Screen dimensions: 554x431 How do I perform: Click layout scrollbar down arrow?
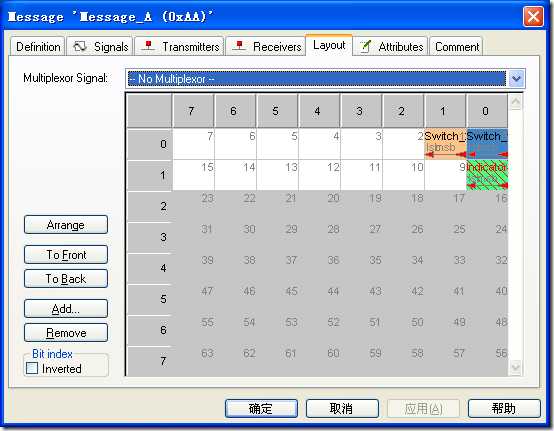[x=515, y=367]
